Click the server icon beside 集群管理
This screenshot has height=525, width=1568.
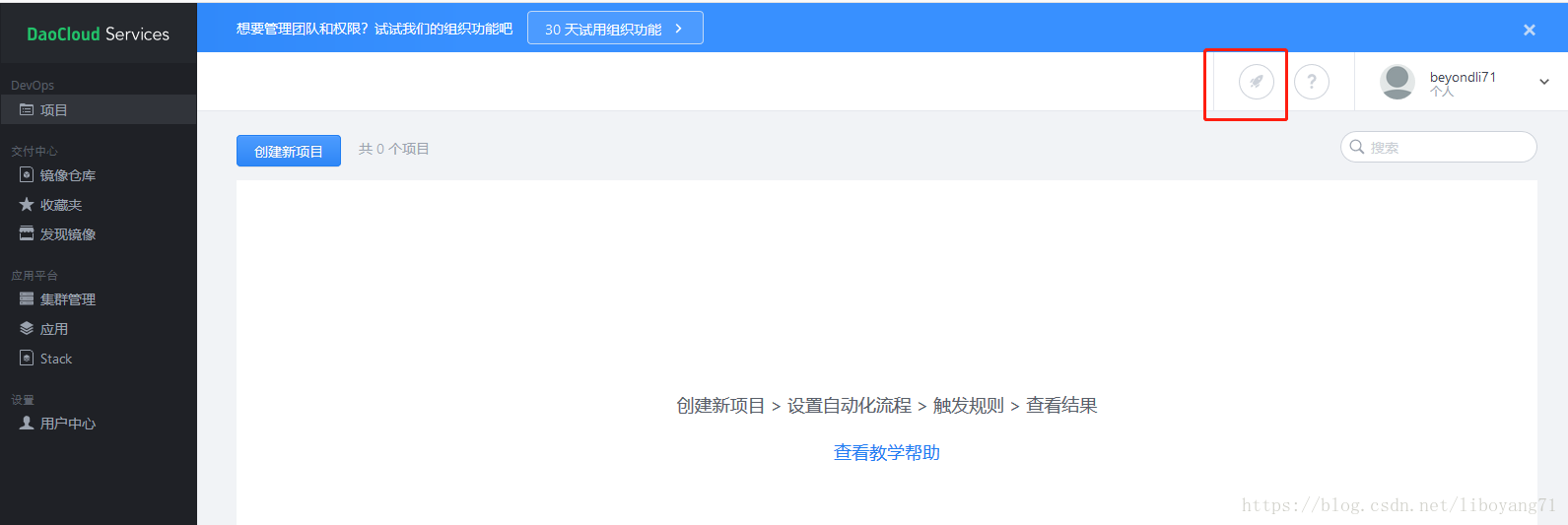[27, 298]
